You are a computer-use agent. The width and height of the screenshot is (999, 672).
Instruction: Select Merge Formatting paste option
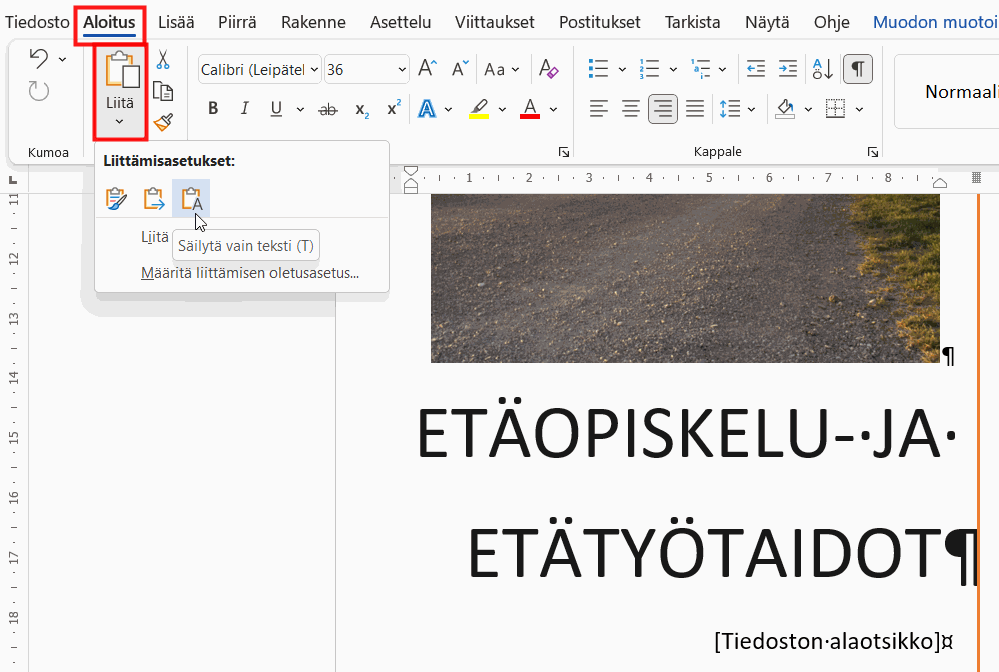point(154,199)
